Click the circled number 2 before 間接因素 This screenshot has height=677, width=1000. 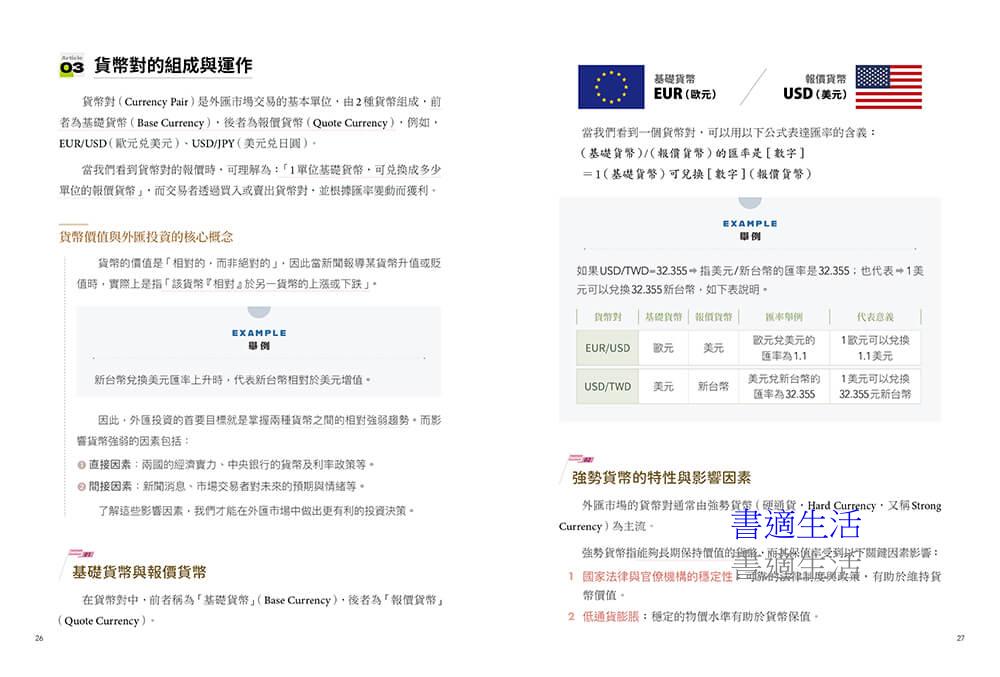tap(82, 487)
